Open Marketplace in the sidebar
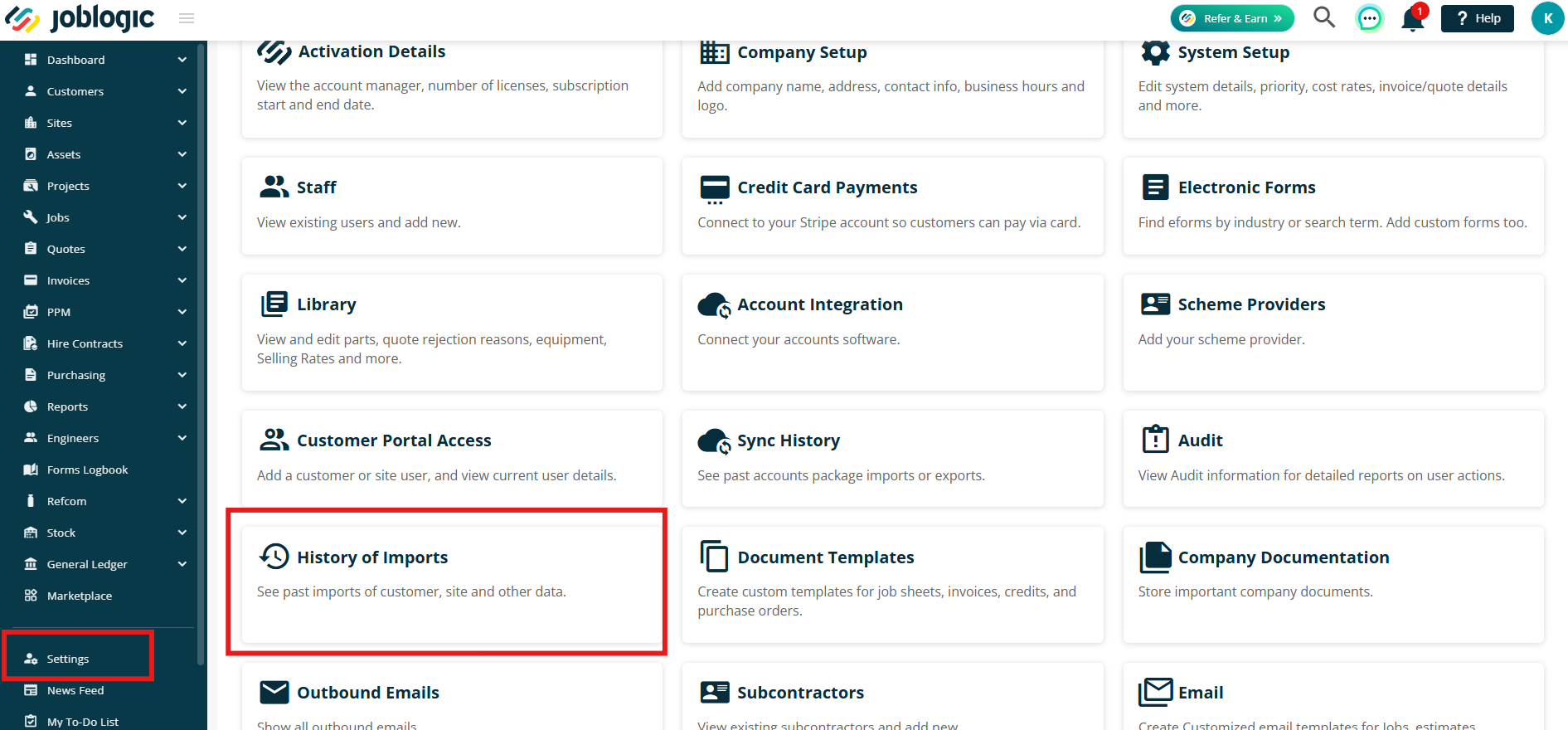The image size is (1568, 730). click(x=80, y=596)
